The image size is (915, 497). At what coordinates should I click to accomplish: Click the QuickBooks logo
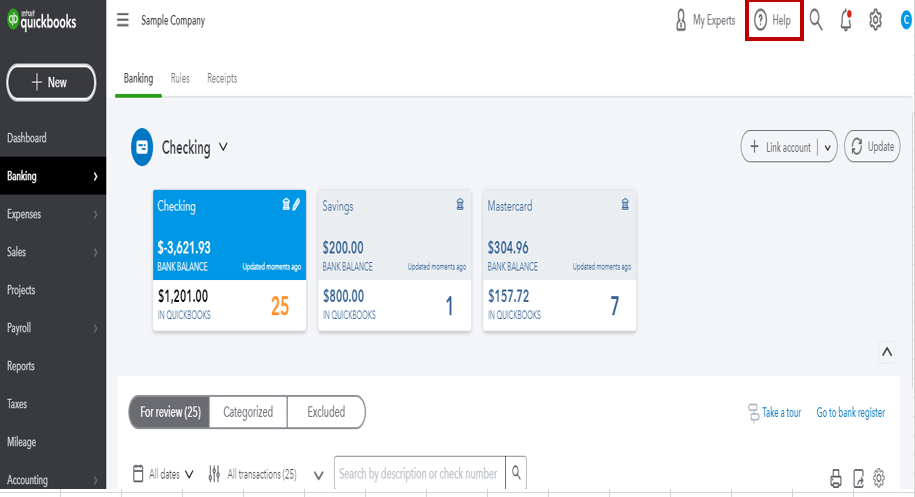(41, 20)
